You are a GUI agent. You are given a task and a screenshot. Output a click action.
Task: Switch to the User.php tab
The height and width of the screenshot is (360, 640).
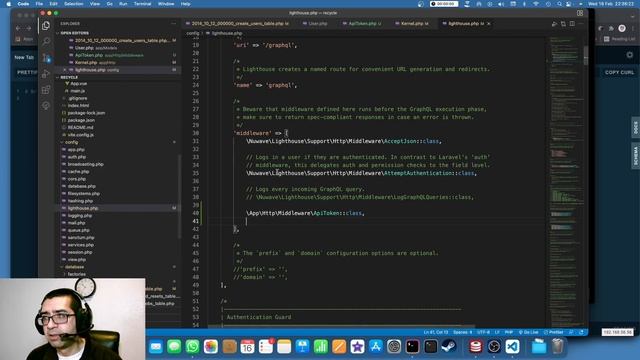317,24
